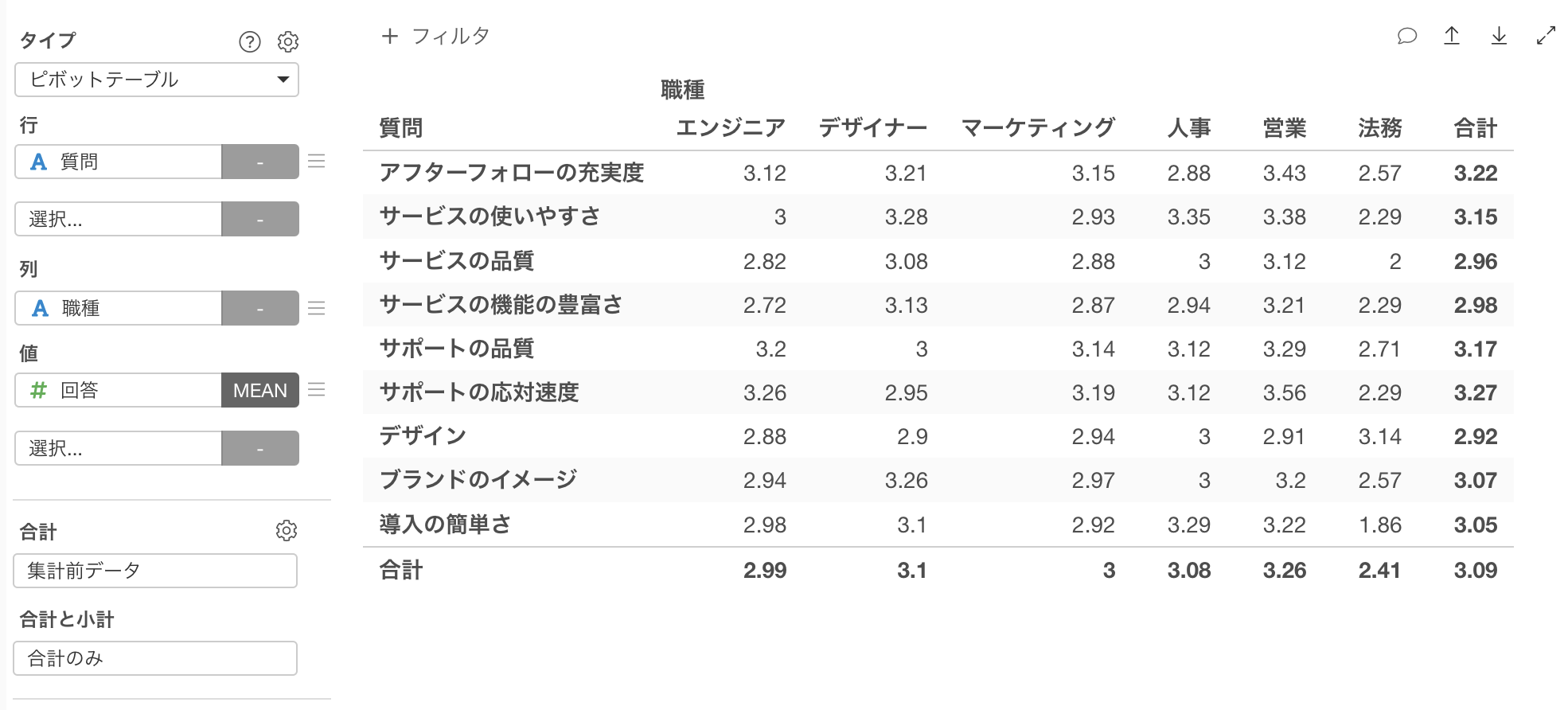Open menu icon beside 回答 value
This screenshot has height=710, width=1568.
pos(317,390)
